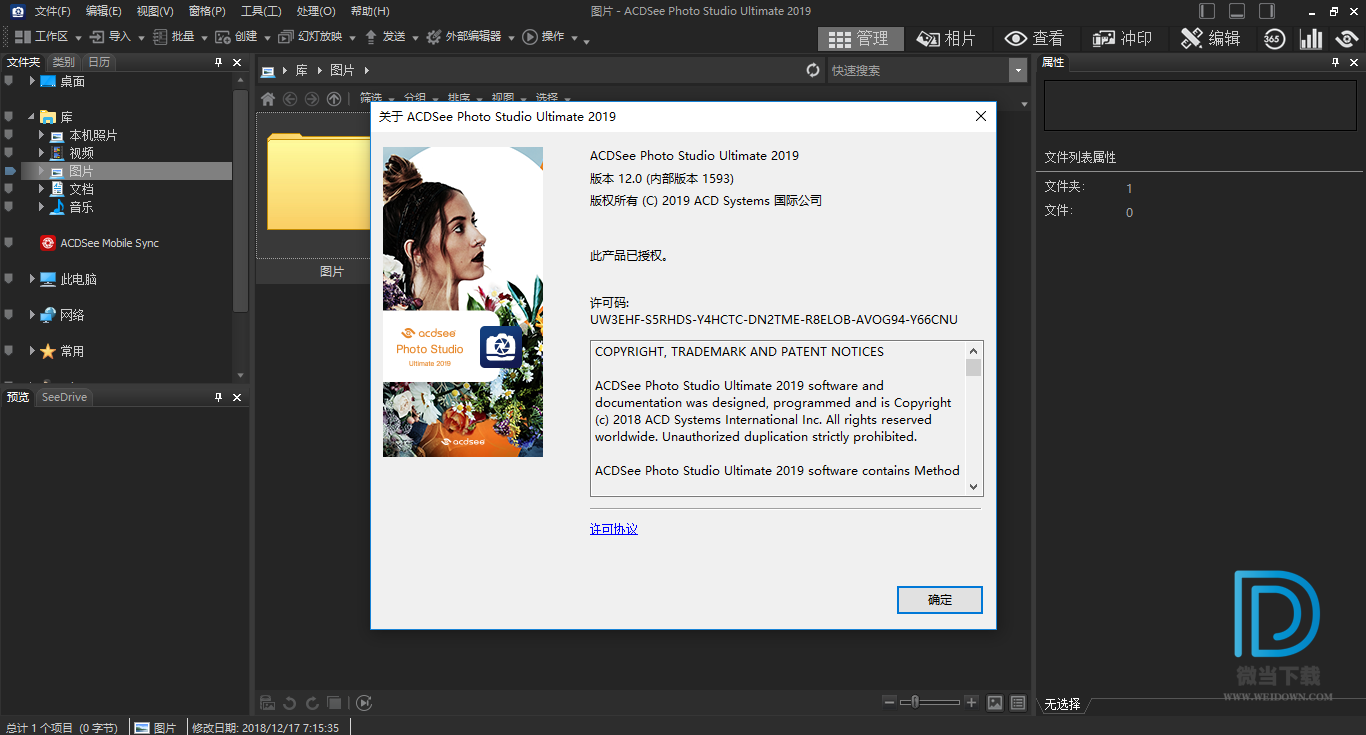Switch to 相片 photos mode
Screen dimensions: 1366x735
[947, 38]
